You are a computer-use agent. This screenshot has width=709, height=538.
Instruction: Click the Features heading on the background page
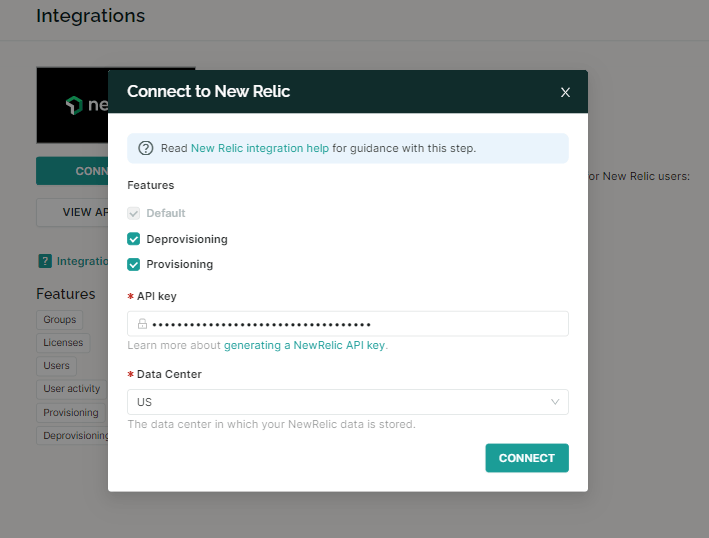(x=66, y=294)
